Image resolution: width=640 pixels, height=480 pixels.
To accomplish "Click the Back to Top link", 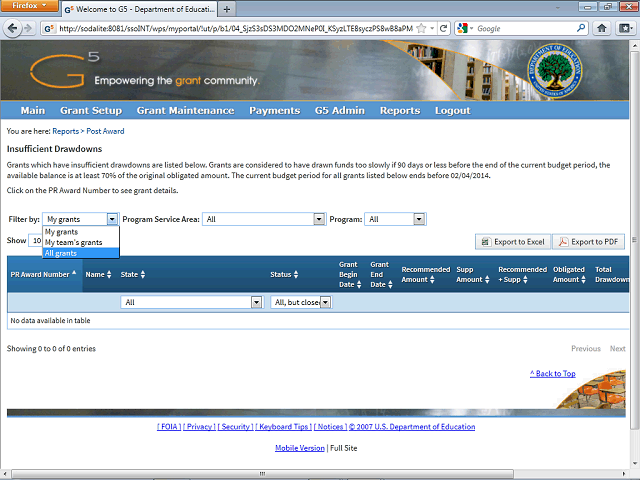I will coord(553,373).
